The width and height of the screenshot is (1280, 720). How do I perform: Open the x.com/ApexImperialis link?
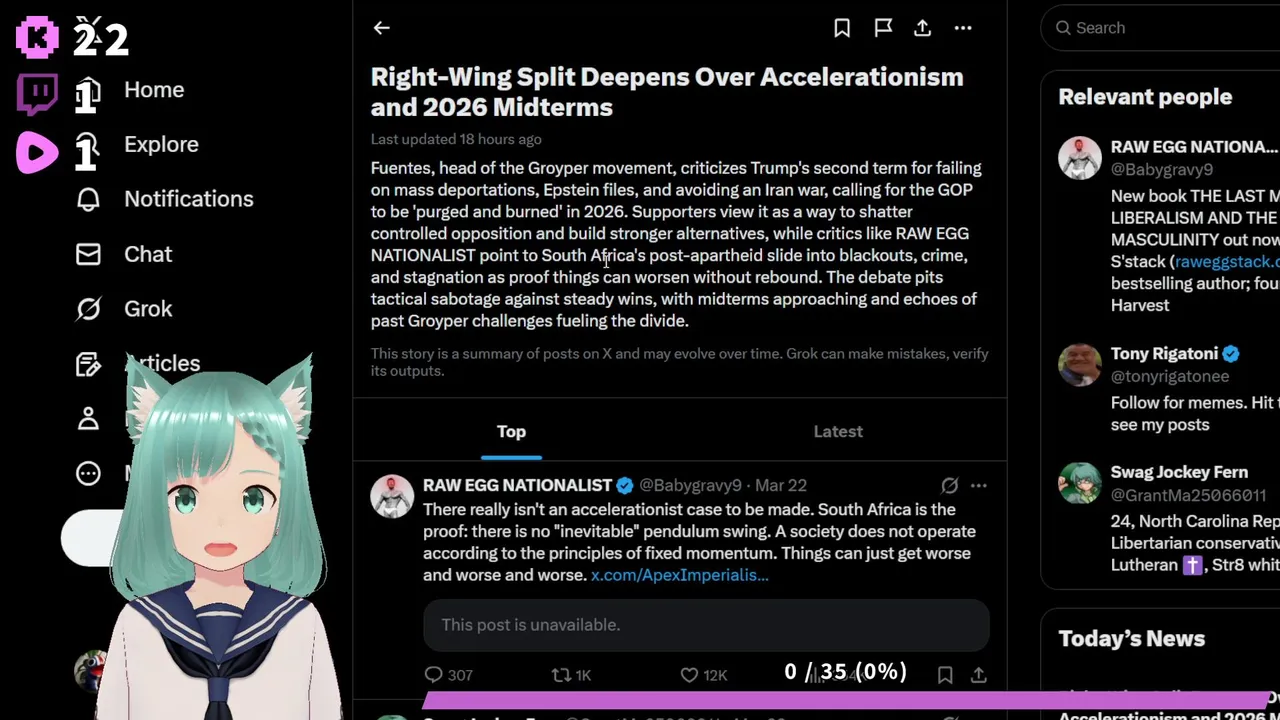(x=679, y=575)
